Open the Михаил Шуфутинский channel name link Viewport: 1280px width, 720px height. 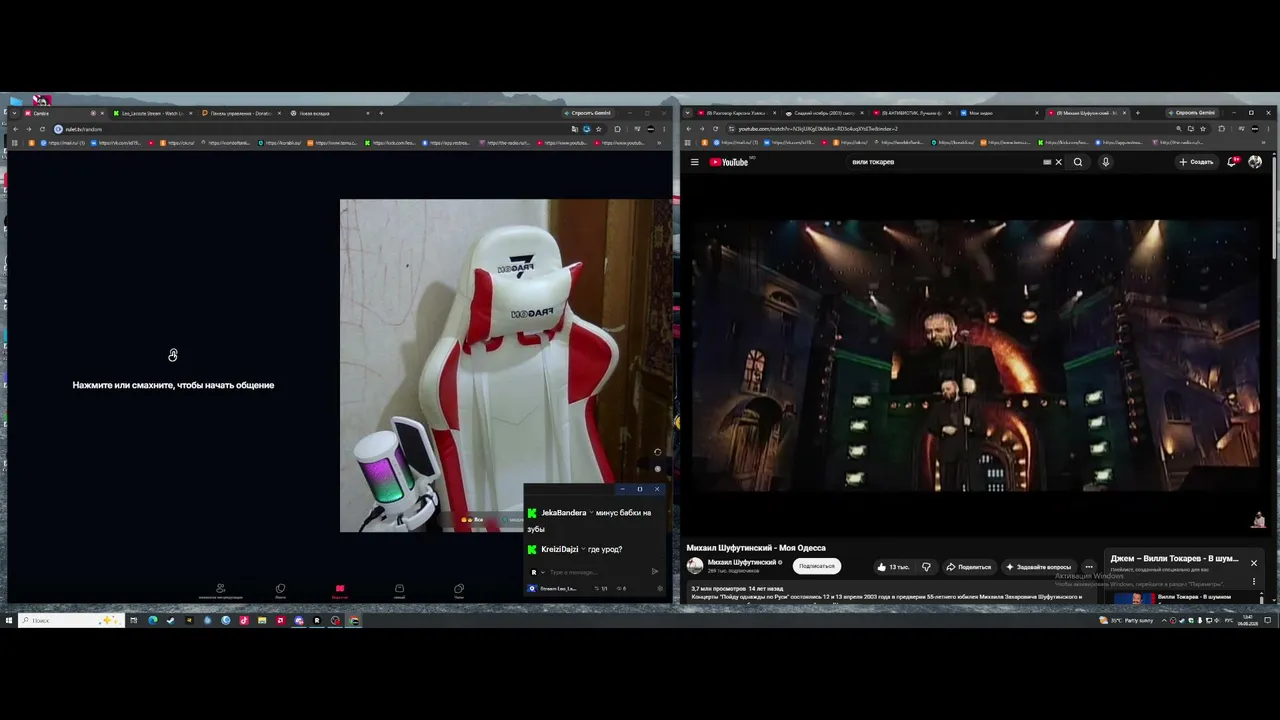744,562
